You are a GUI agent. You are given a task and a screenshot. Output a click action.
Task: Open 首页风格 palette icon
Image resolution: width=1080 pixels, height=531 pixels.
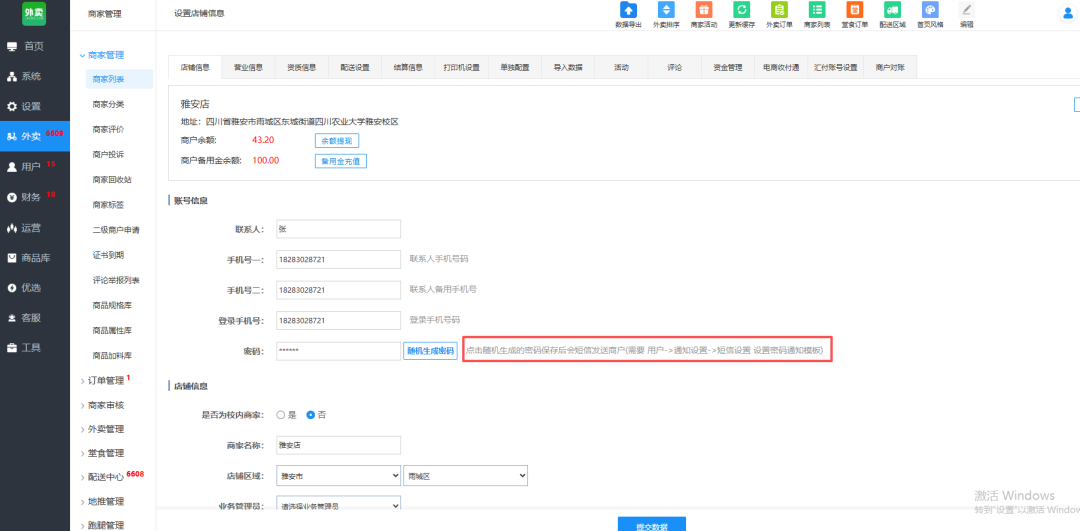(x=929, y=10)
